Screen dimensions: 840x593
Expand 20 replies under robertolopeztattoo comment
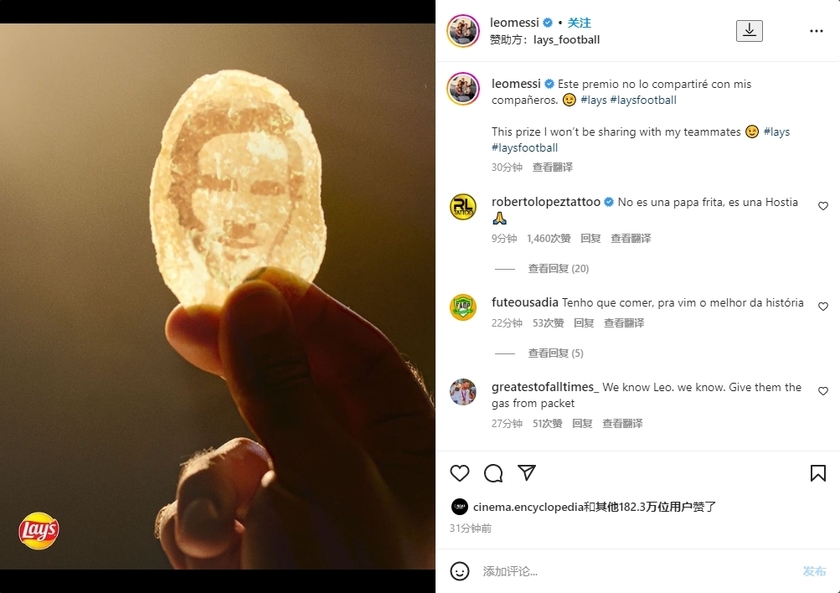558,269
